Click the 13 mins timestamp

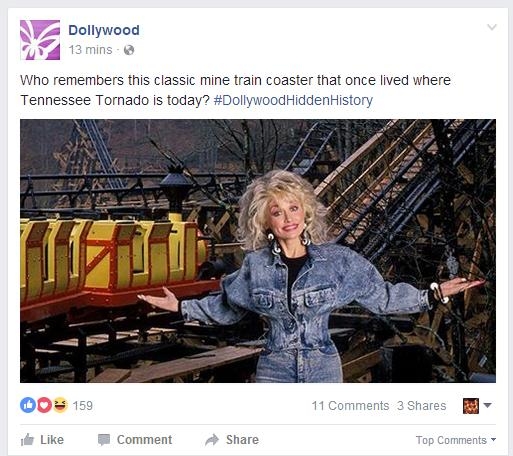[x=90, y=50]
